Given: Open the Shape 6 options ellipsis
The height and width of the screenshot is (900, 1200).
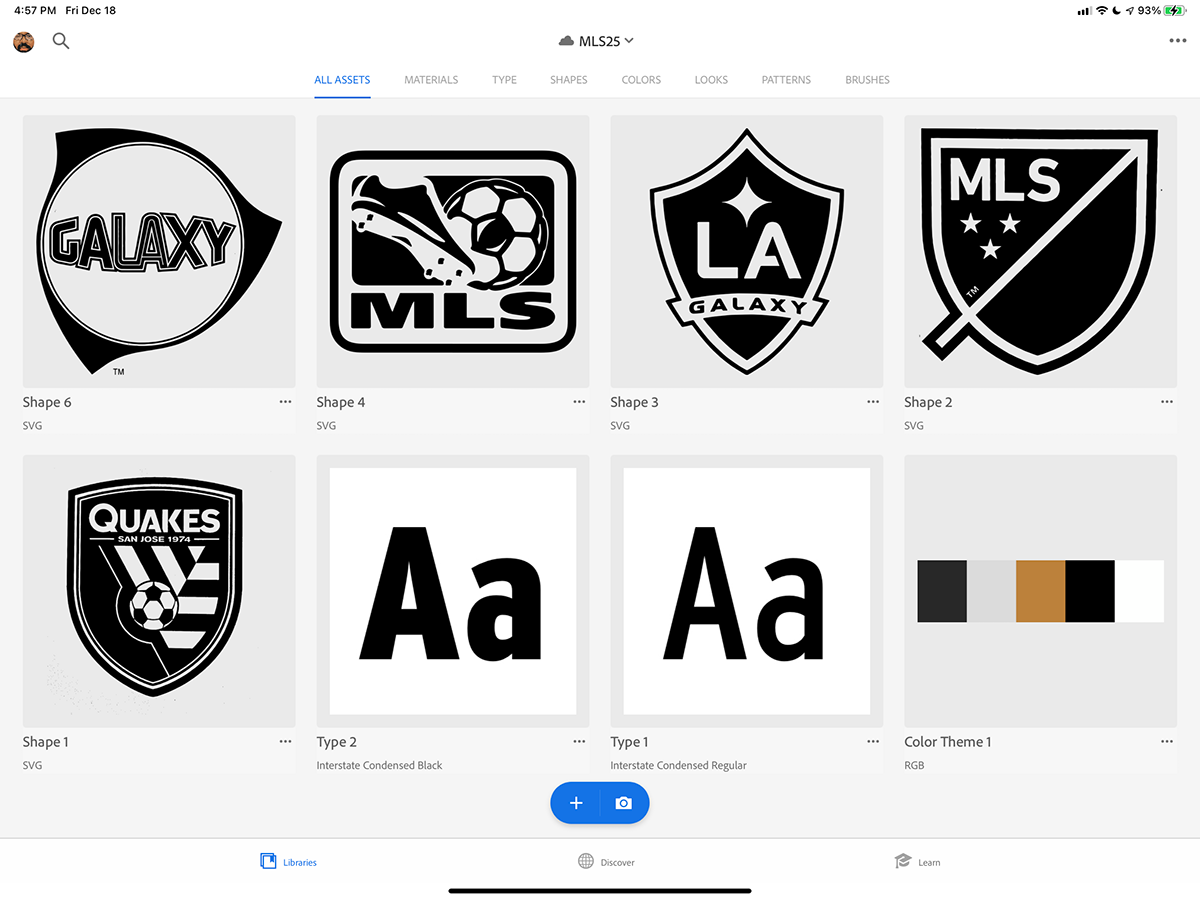Looking at the screenshot, I should point(285,402).
